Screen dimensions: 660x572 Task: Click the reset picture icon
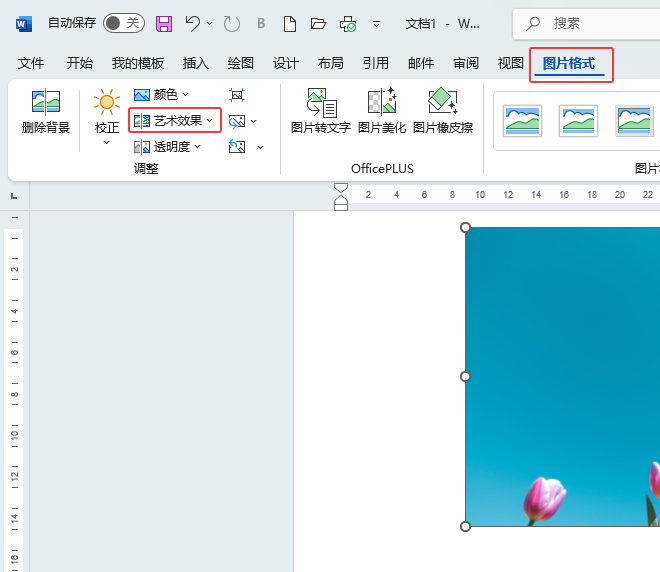[x=237, y=147]
